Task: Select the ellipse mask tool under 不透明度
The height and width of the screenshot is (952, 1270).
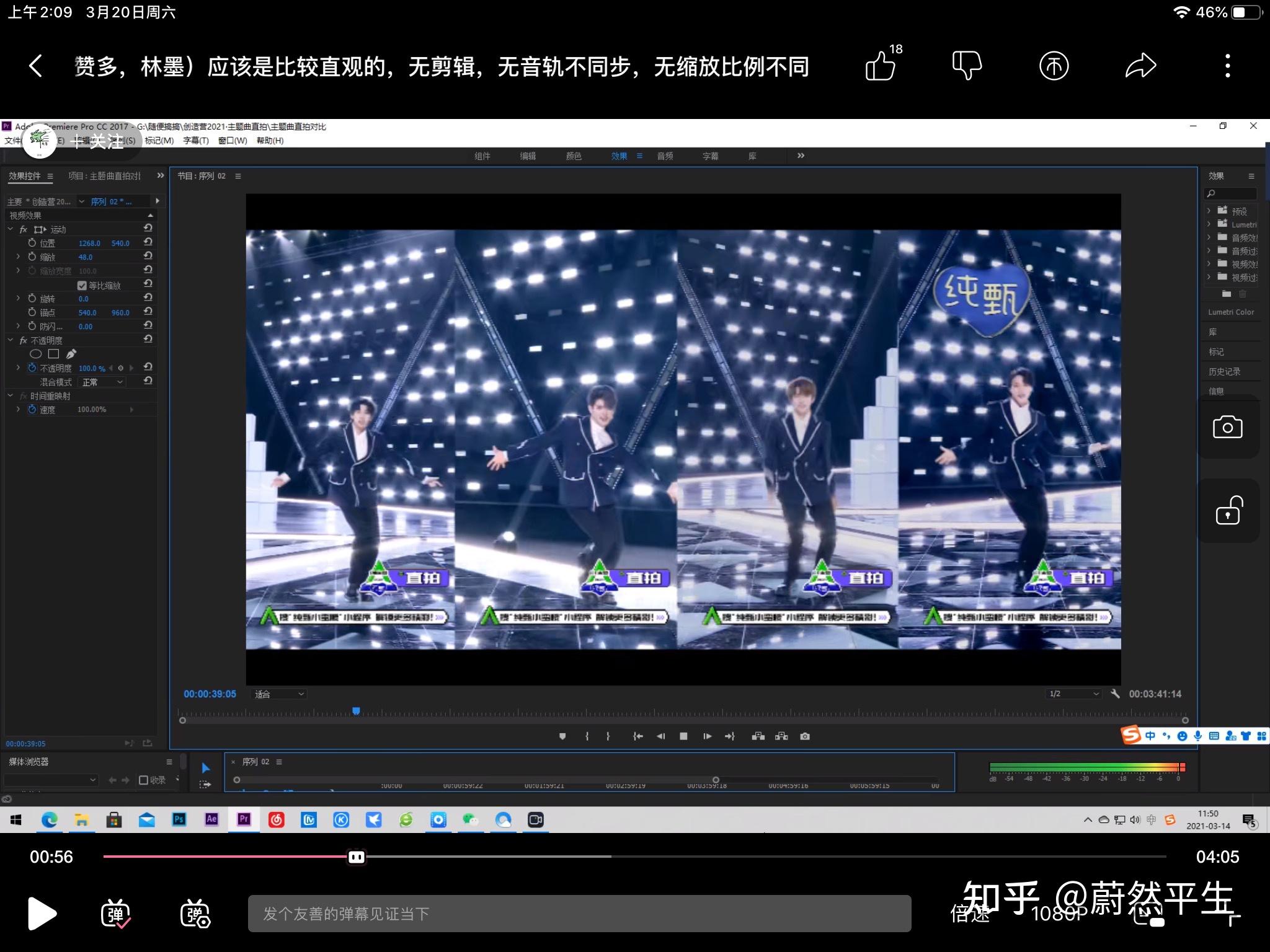Action: tap(36, 354)
